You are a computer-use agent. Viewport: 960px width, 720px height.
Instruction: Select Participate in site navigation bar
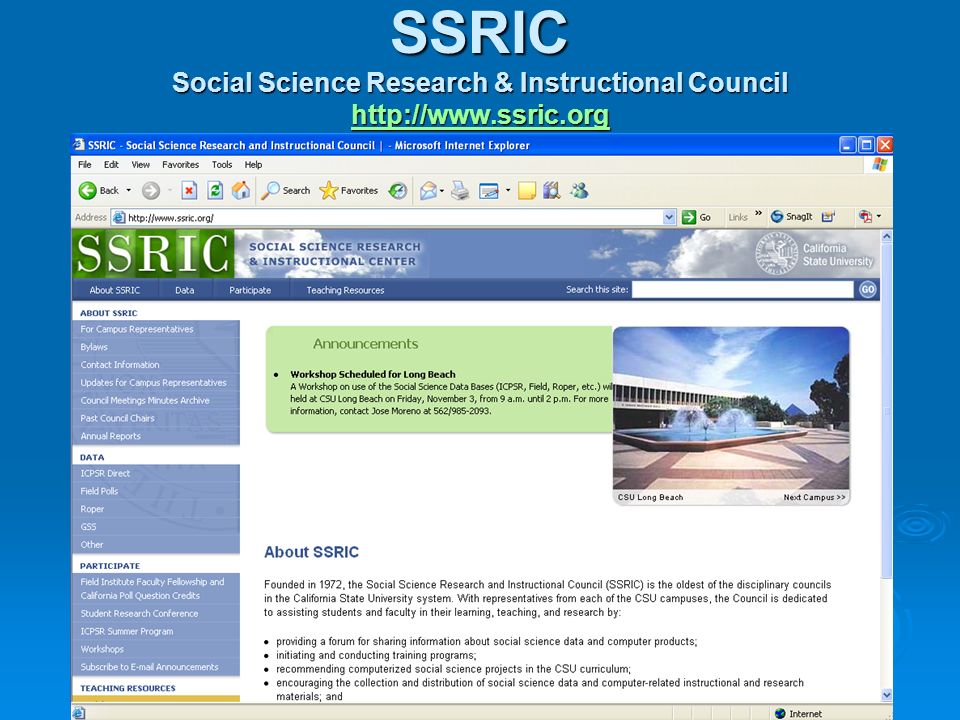[x=250, y=290]
